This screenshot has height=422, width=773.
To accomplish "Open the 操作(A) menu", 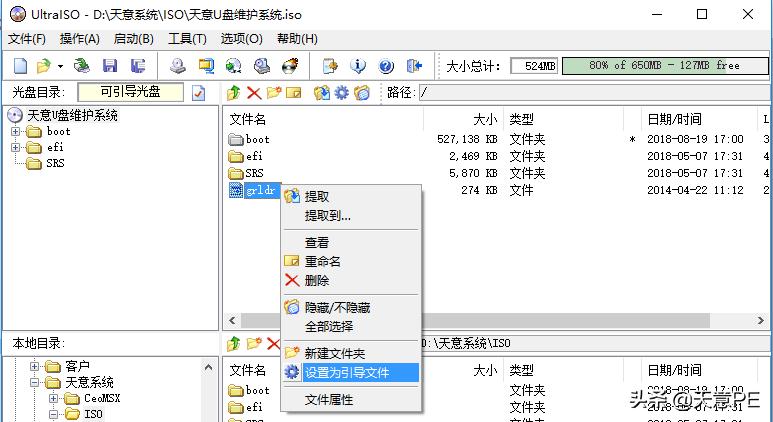I will coord(80,39).
